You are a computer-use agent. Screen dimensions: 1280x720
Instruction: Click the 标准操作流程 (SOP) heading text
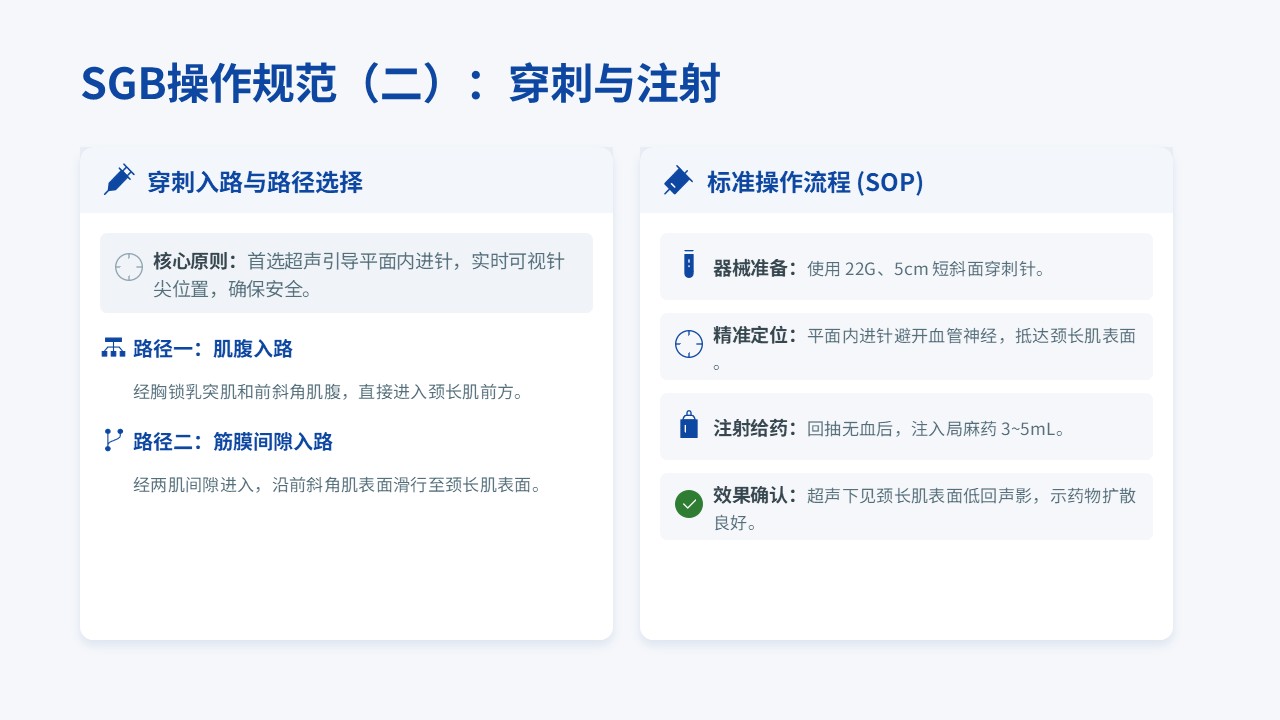[815, 182]
